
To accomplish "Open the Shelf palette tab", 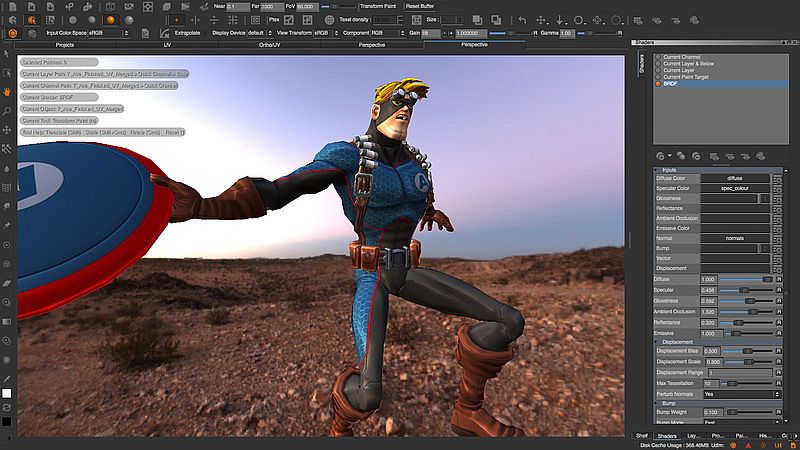I will tap(641, 436).
